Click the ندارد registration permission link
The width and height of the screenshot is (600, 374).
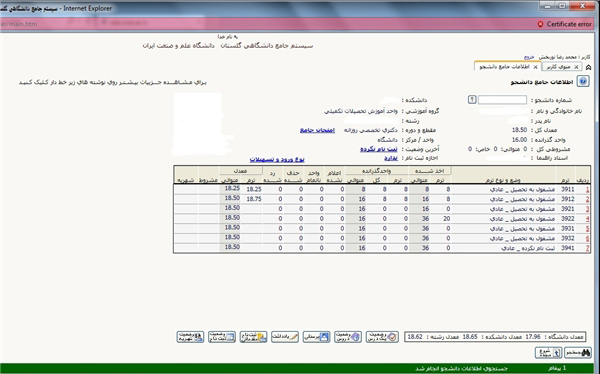(x=391, y=158)
